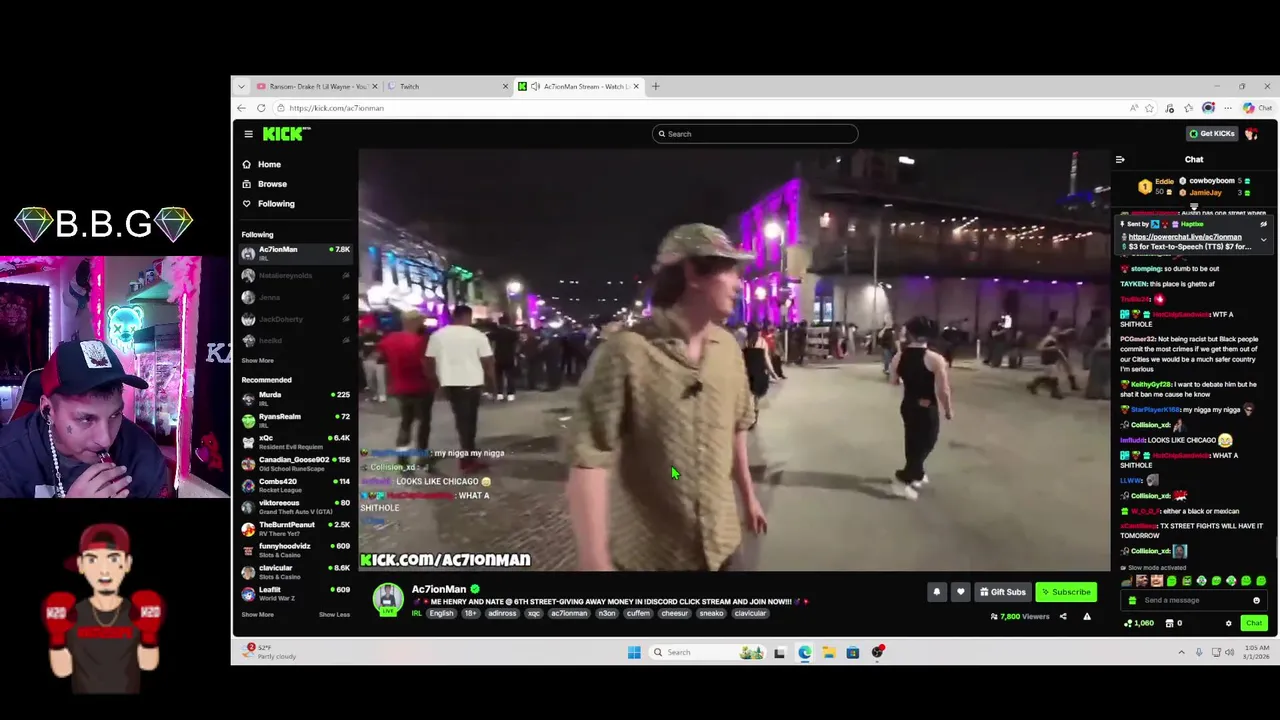Viewport: 1280px width, 720px height.
Task: Open Combs420 recommended channel
Action: pyautogui.click(x=295, y=485)
